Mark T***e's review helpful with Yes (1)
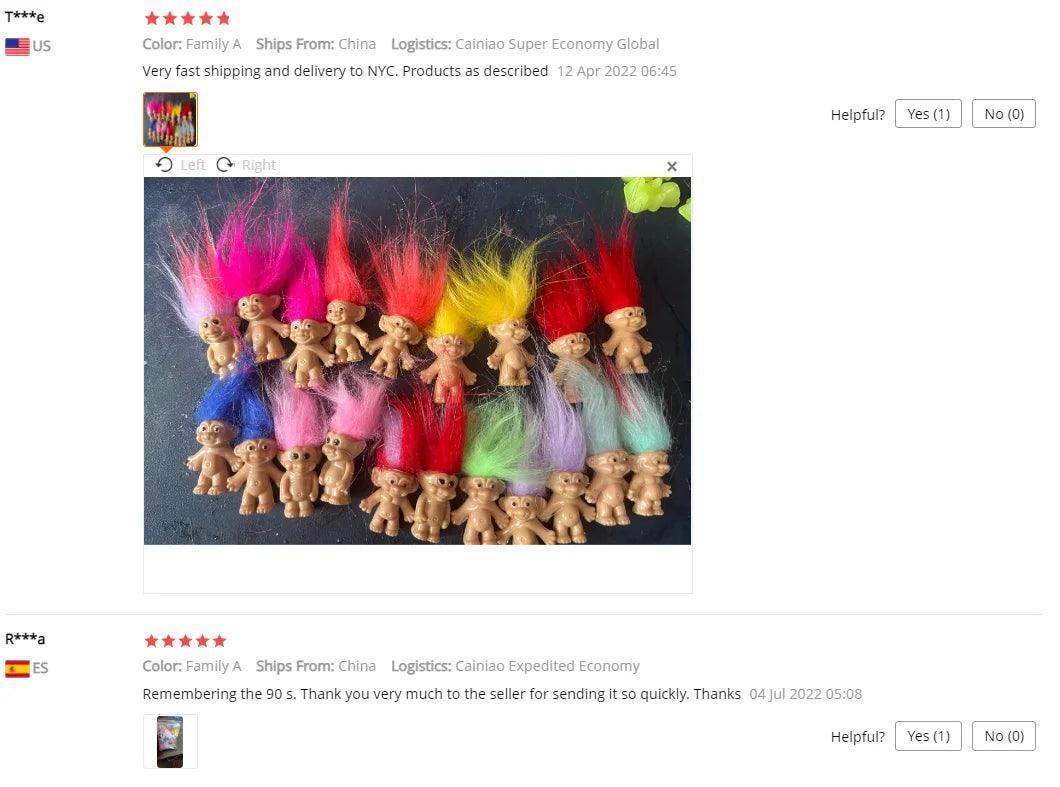The image size is (1060, 787). coord(928,114)
